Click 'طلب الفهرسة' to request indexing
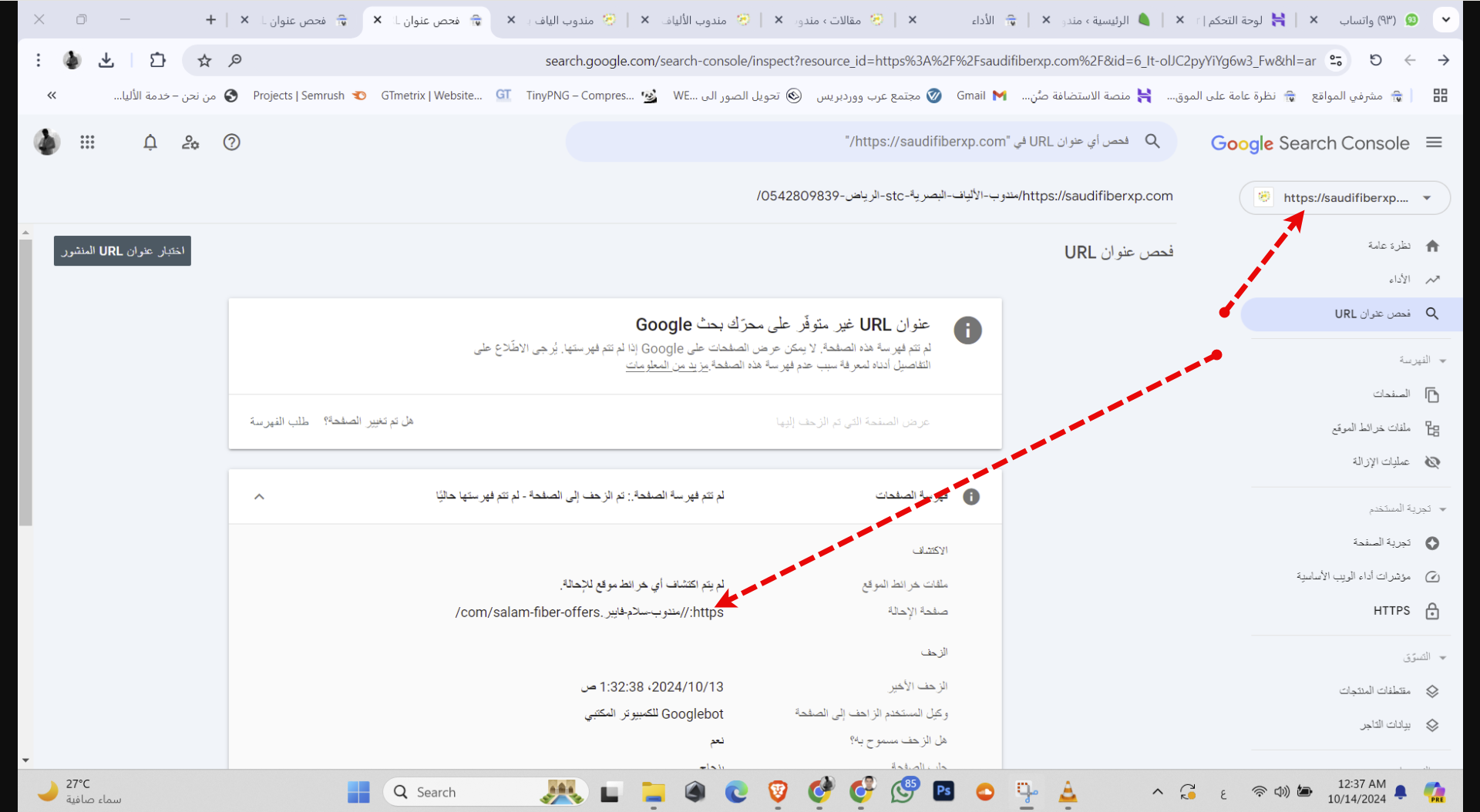1480x812 pixels. 279,421
